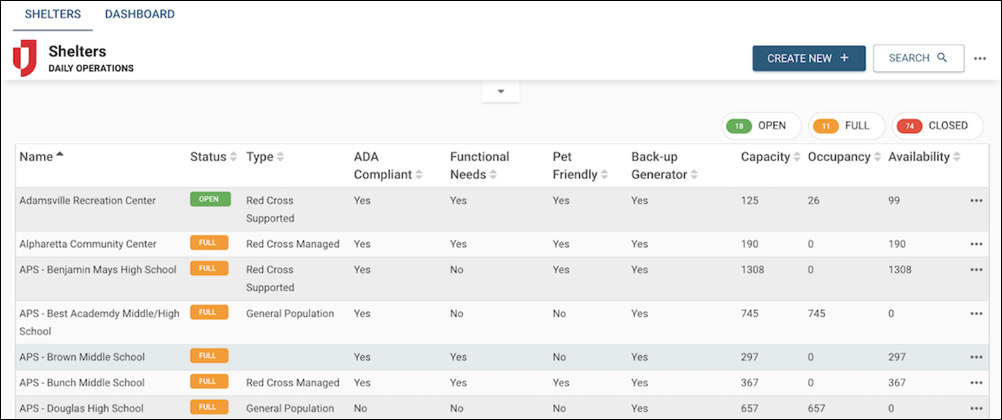Expand the collapsed panel with down arrow

pyautogui.click(x=501, y=92)
